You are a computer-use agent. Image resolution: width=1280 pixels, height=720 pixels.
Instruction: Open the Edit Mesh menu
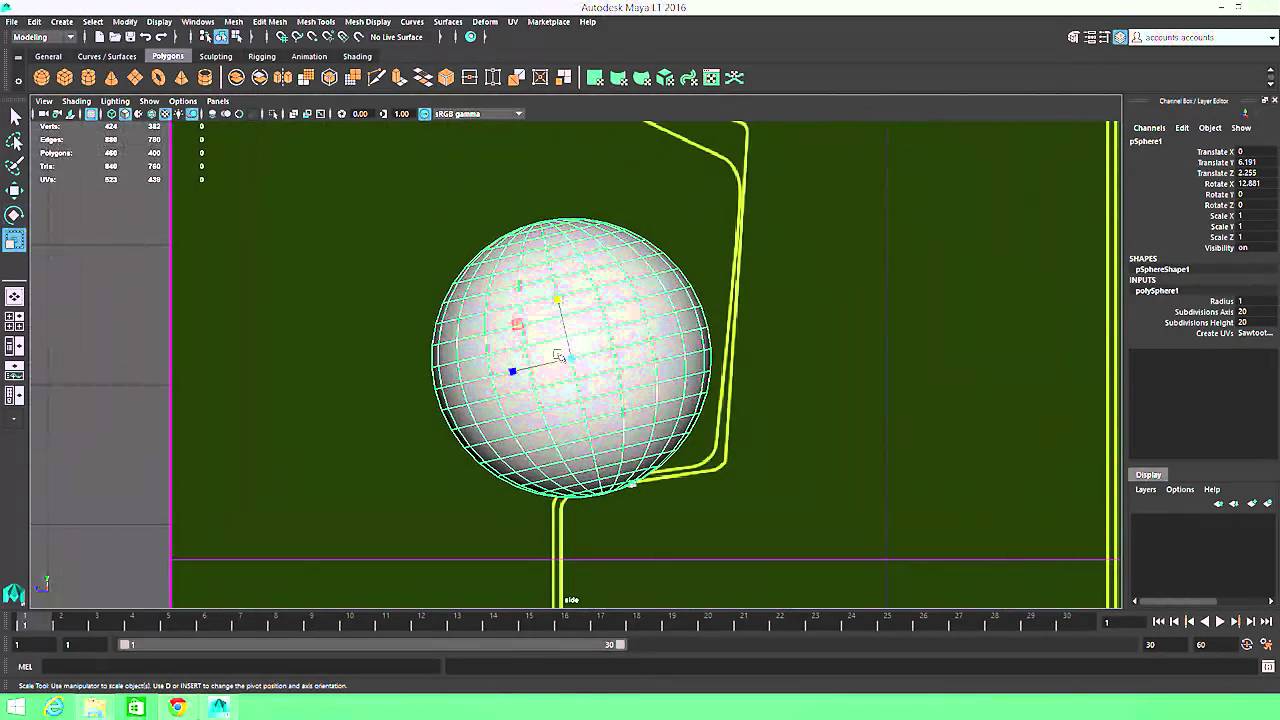tap(269, 21)
